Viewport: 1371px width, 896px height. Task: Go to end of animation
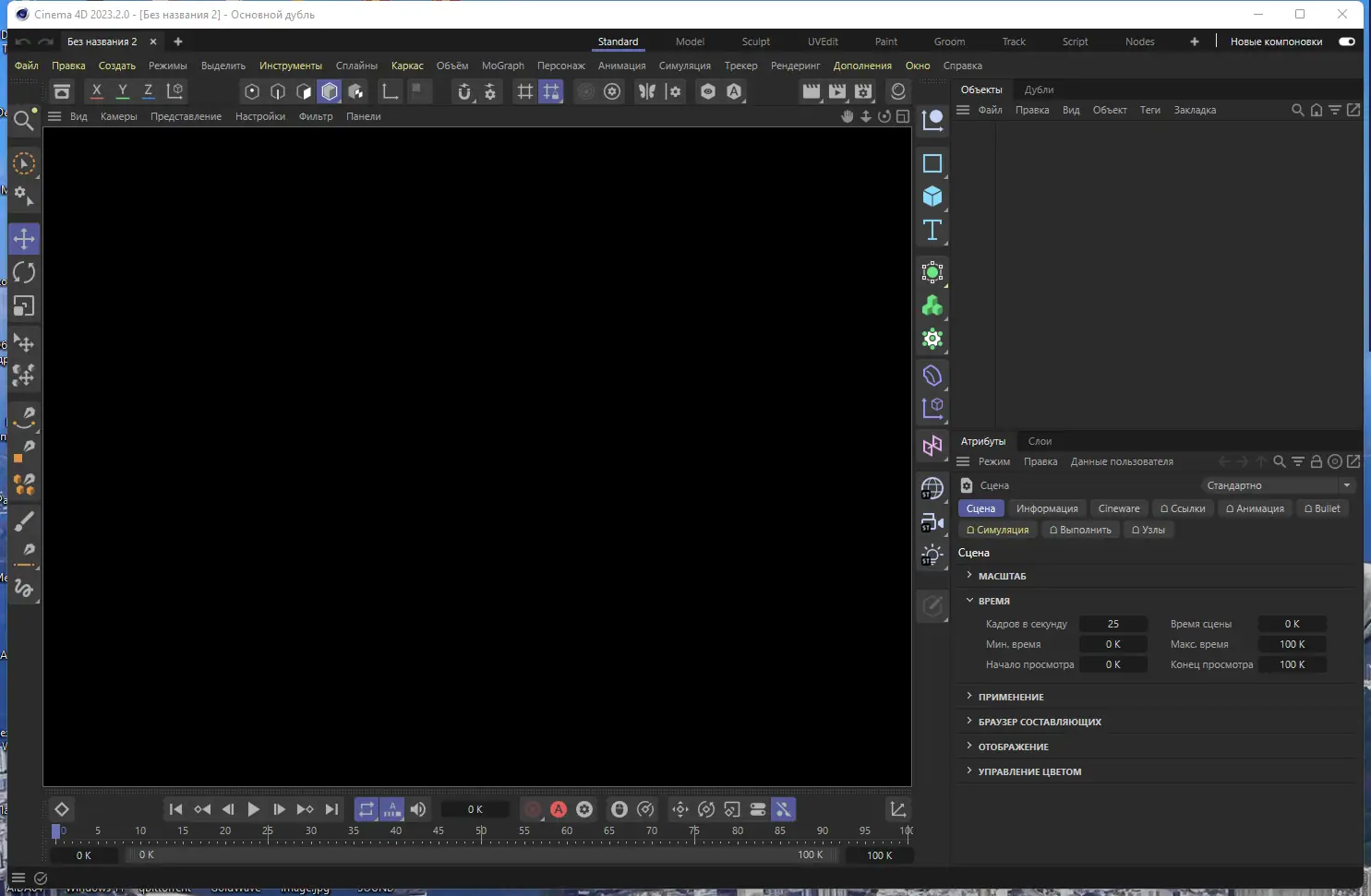coord(331,809)
